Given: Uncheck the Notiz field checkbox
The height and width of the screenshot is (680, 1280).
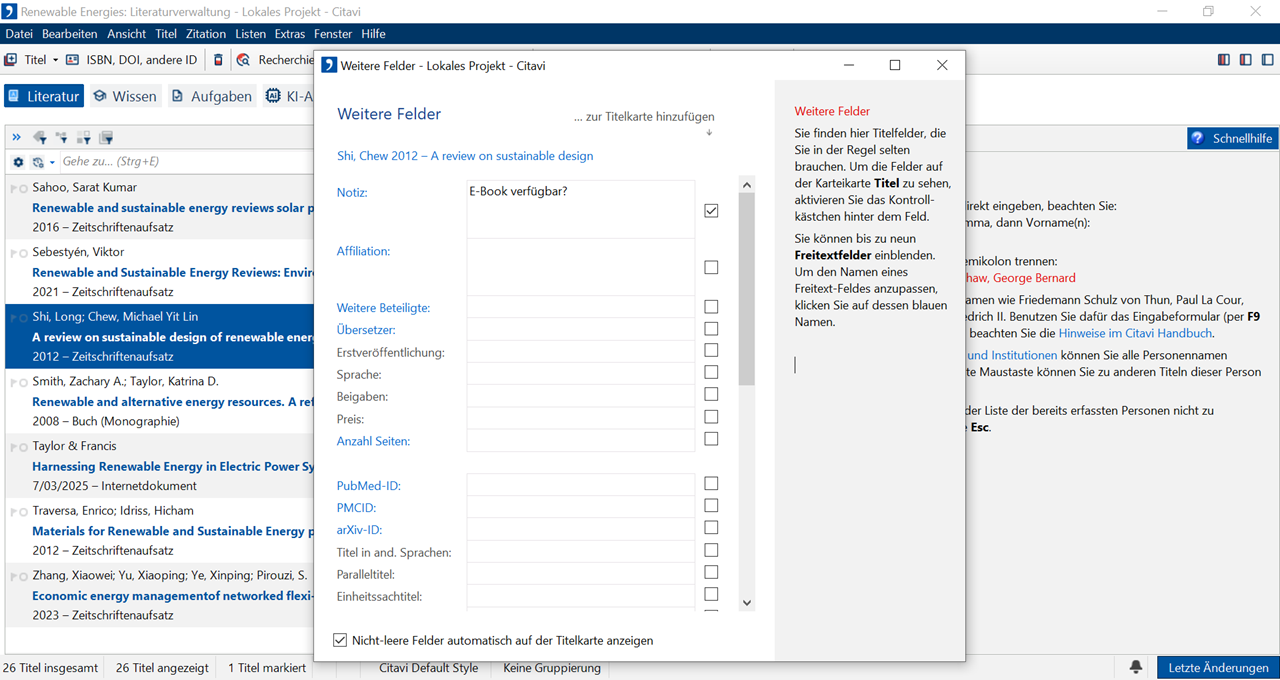Looking at the screenshot, I should (711, 211).
